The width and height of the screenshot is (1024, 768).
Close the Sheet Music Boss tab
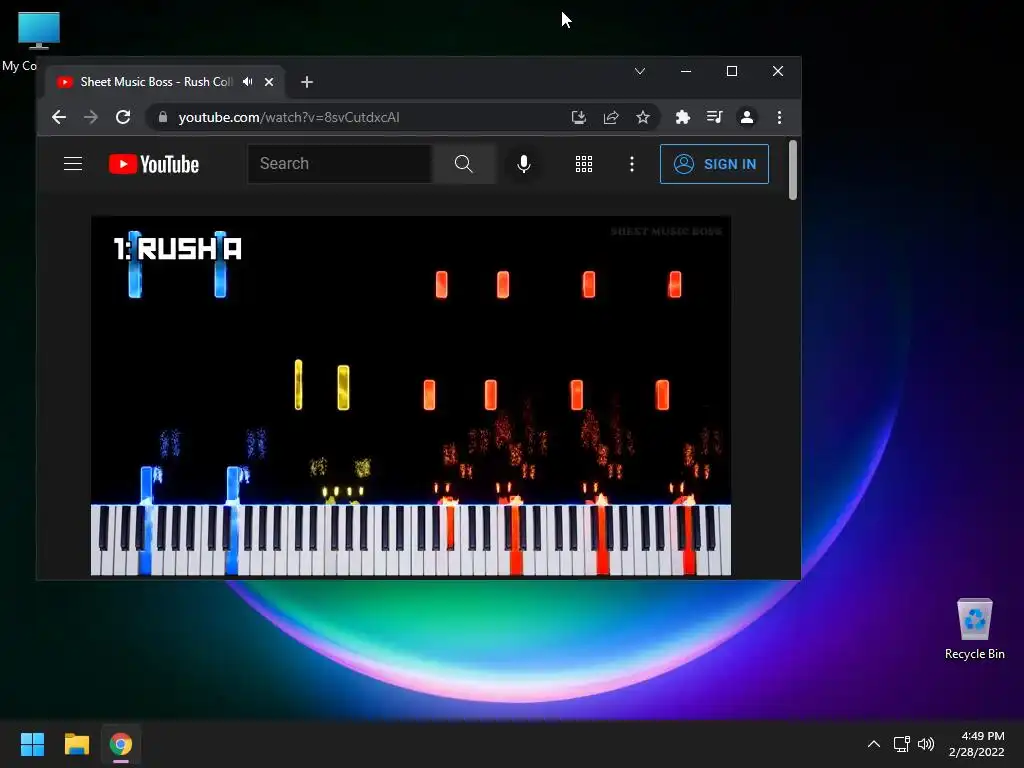[x=269, y=82]
